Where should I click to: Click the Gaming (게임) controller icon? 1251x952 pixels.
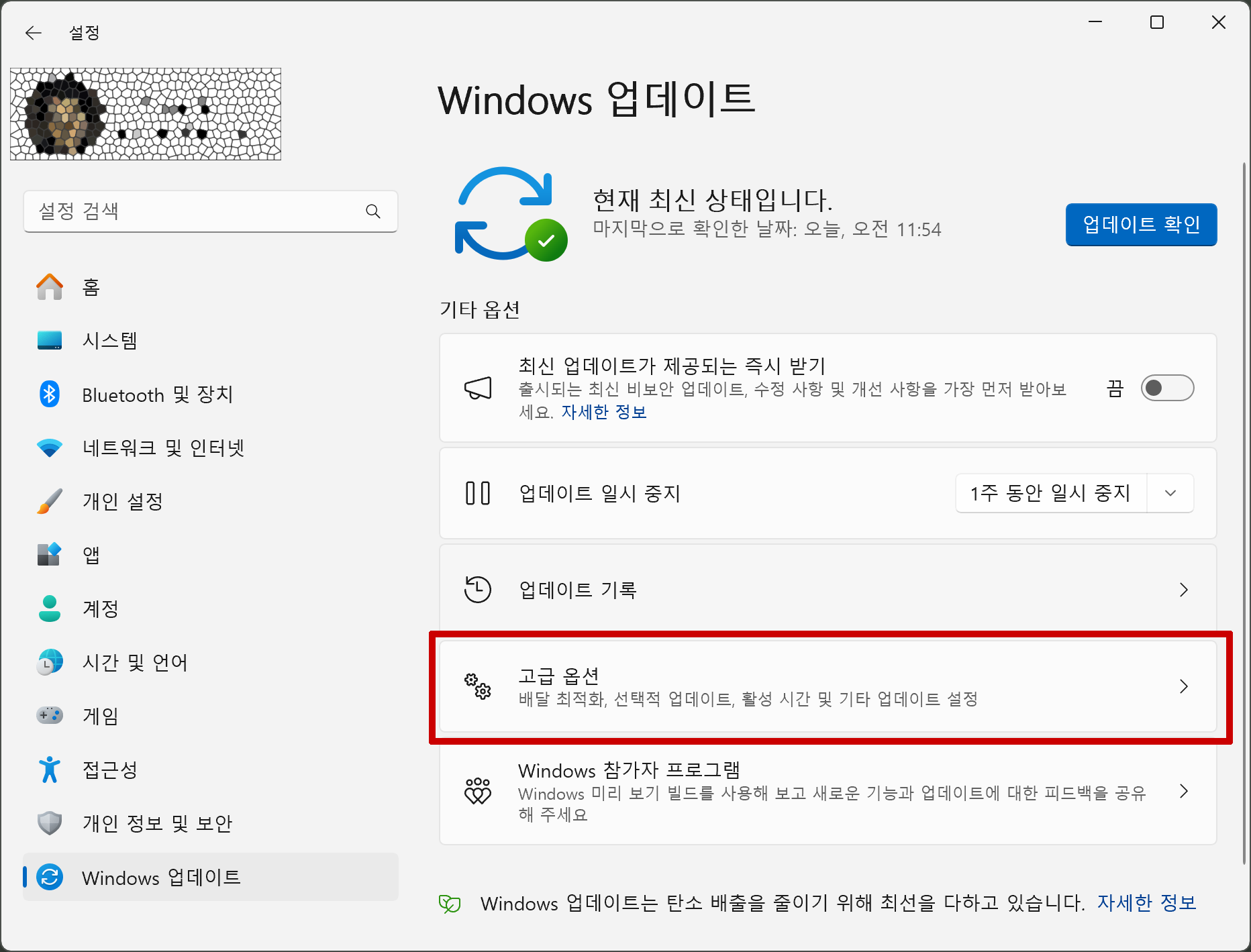coord(50,716)
